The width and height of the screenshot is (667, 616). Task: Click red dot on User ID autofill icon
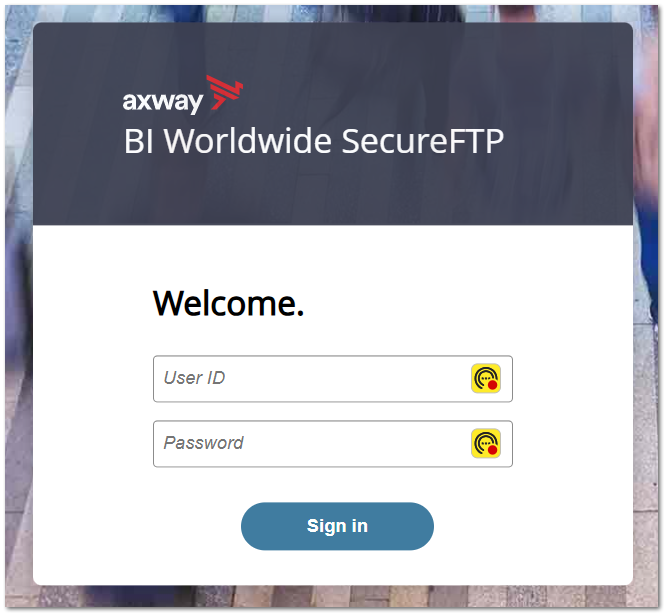[493, 385]
